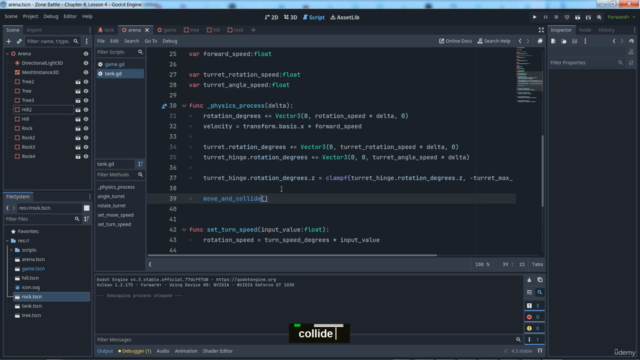Add a new node in Scene dock

pos(8,41)
